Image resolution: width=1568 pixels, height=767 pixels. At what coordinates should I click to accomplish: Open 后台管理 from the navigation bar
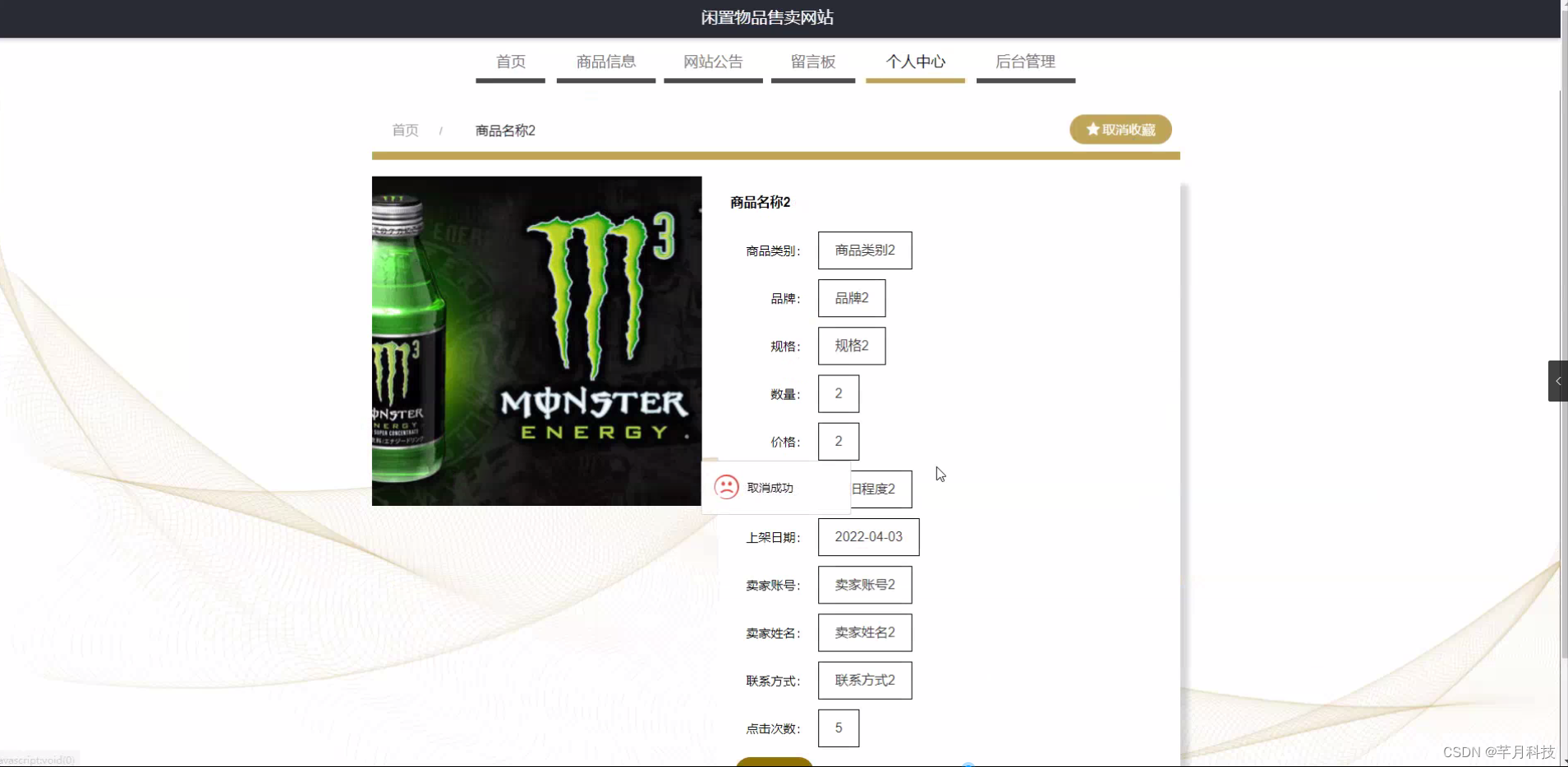(x=1025, y=62)
